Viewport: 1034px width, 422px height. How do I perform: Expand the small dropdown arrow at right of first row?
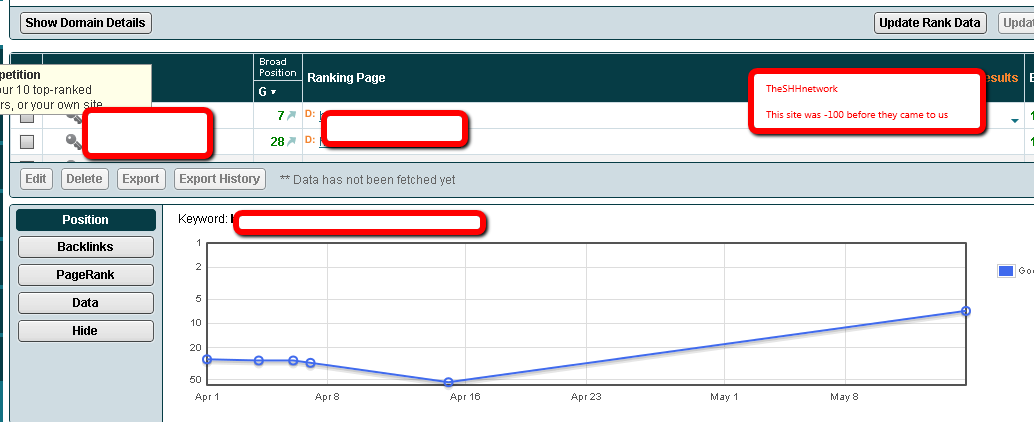(1015, 121)
